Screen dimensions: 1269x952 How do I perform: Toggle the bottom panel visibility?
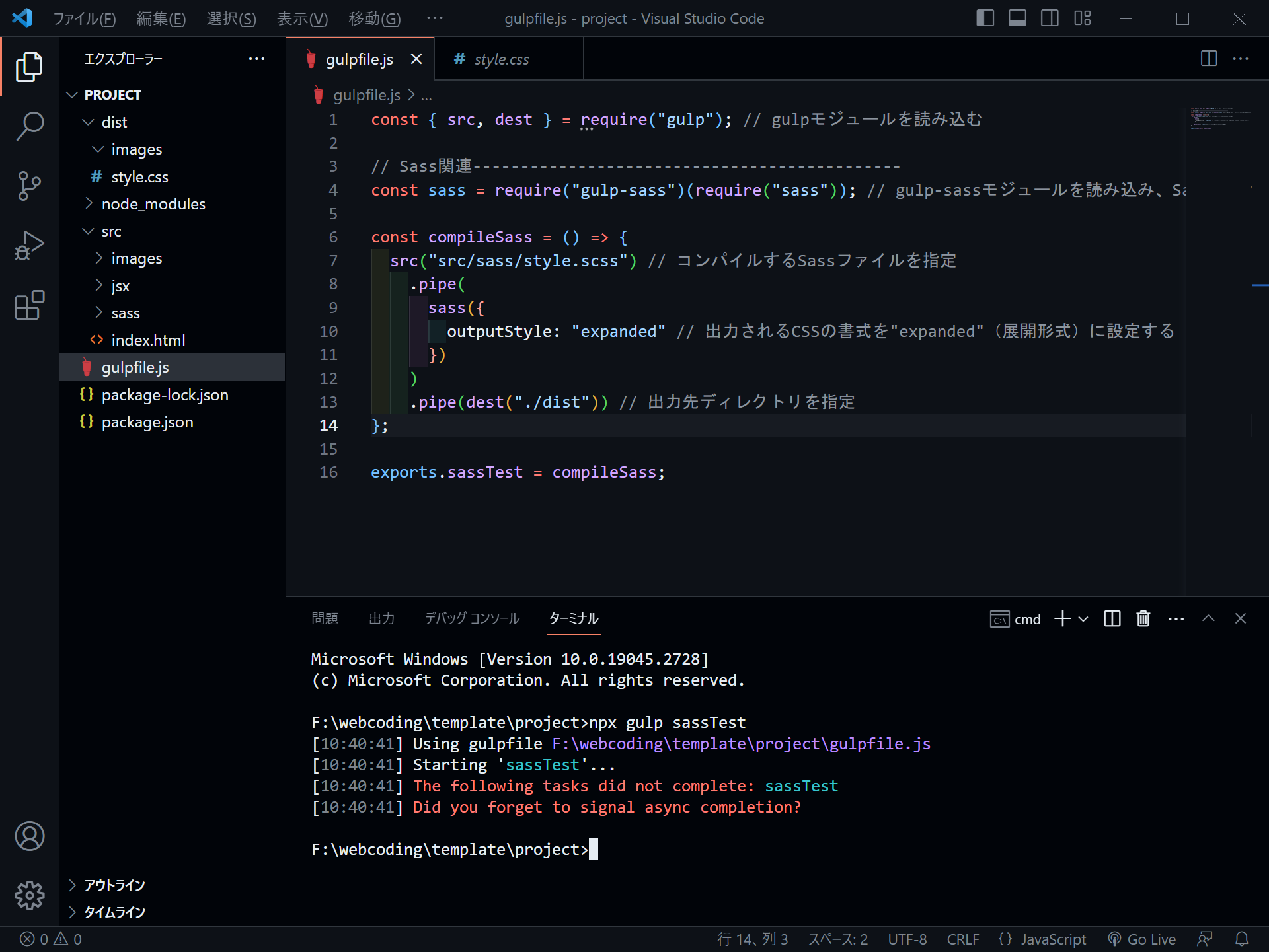pos(1017,18)
